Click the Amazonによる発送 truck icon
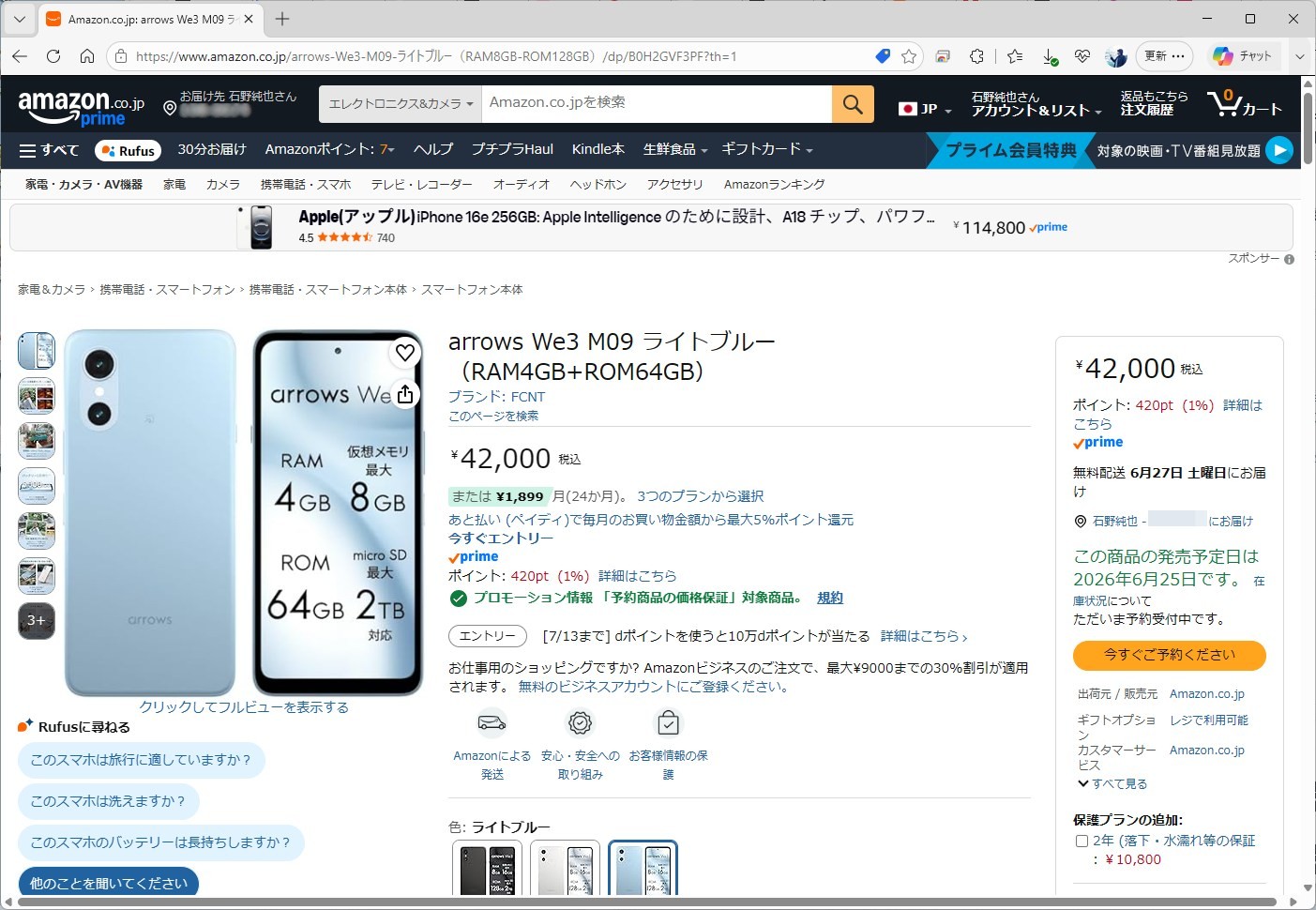The height and width of the screenshot is (910, 1316). point(492,722)
